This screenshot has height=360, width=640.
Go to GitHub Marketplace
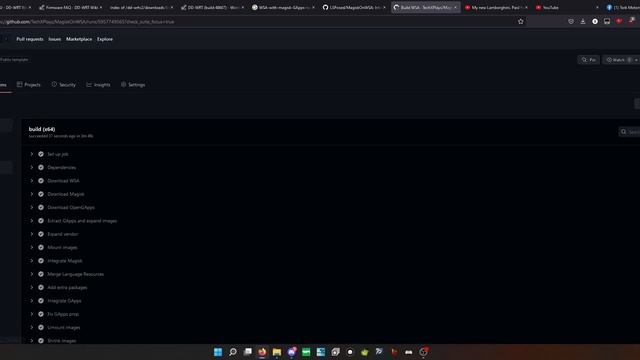pyautogui.click(x=79, y=39)
